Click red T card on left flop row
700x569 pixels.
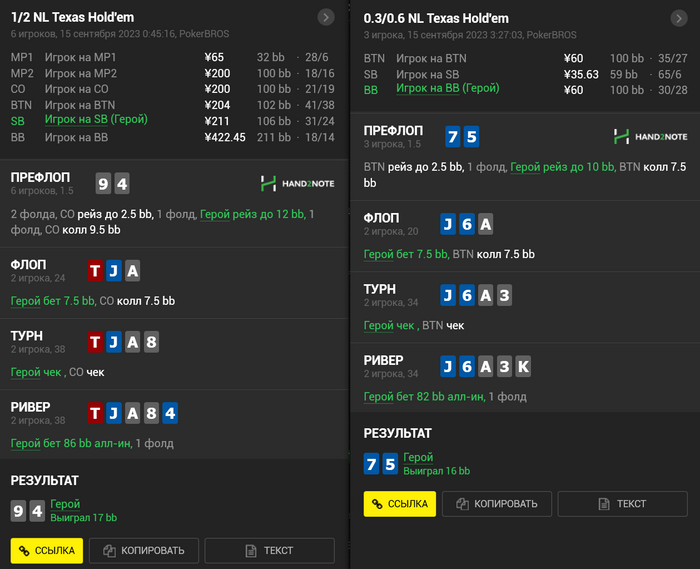tap(95, 271)
